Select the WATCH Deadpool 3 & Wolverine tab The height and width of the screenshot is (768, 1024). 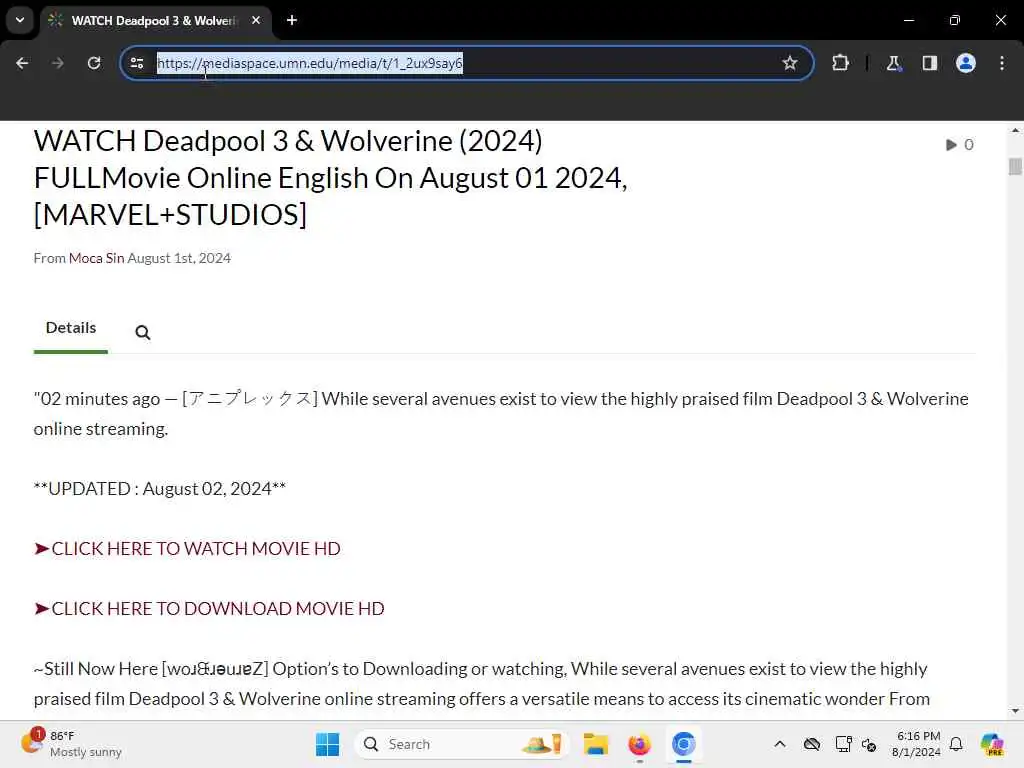tap(155, 20)
